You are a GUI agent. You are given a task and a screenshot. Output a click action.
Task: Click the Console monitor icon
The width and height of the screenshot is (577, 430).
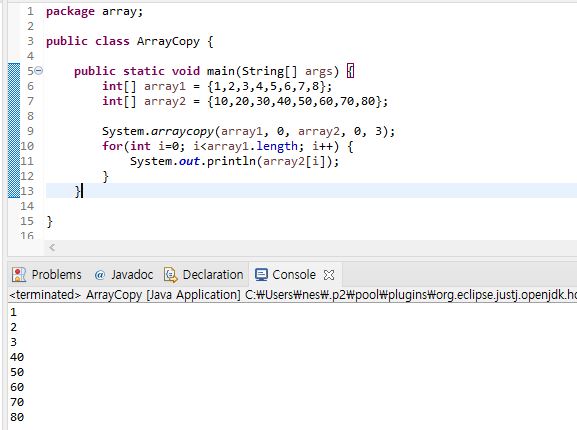pos(261,275)
